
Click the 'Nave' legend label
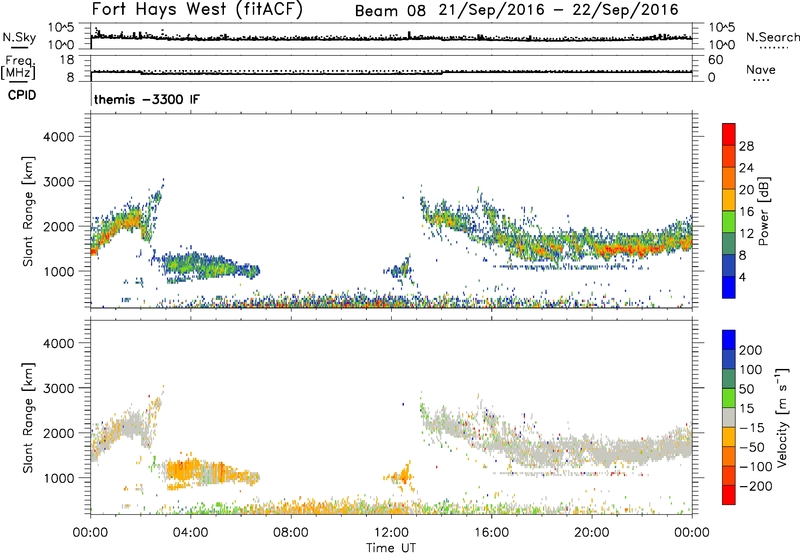pyautogui.click(x=761, y=70)
